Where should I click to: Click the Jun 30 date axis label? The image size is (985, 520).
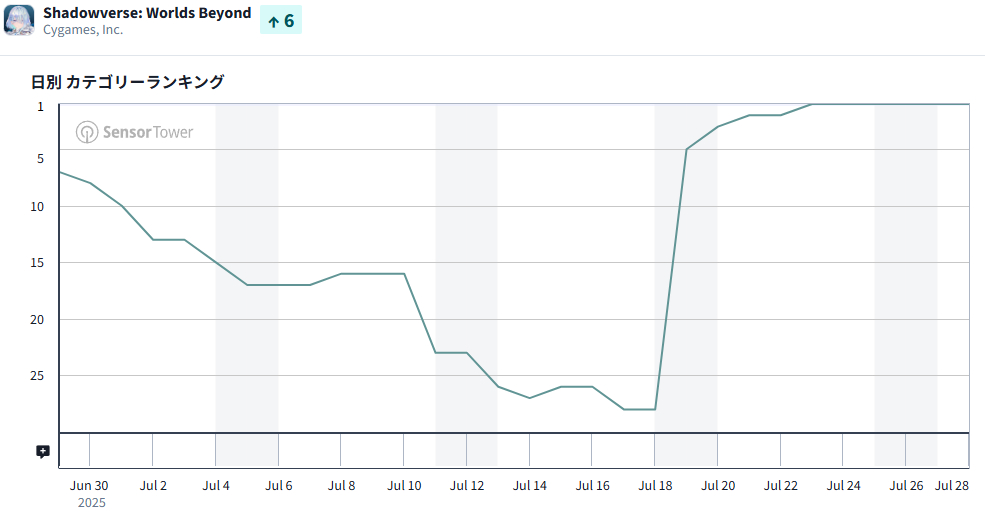pos(90,486)
